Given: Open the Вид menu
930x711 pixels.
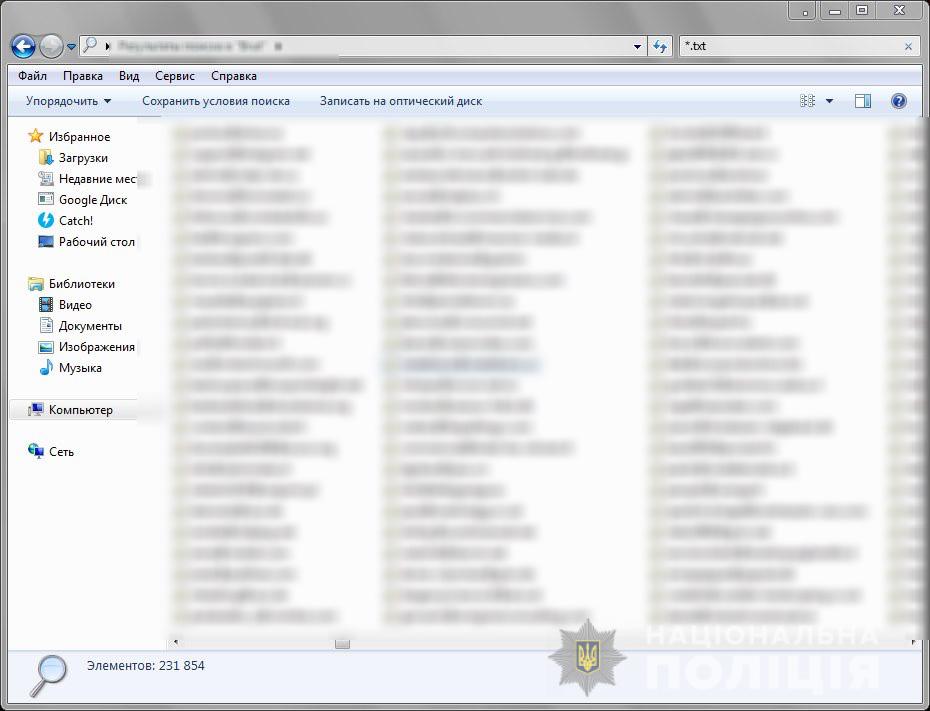Looking at the screenshot, I should pos(129,76).
